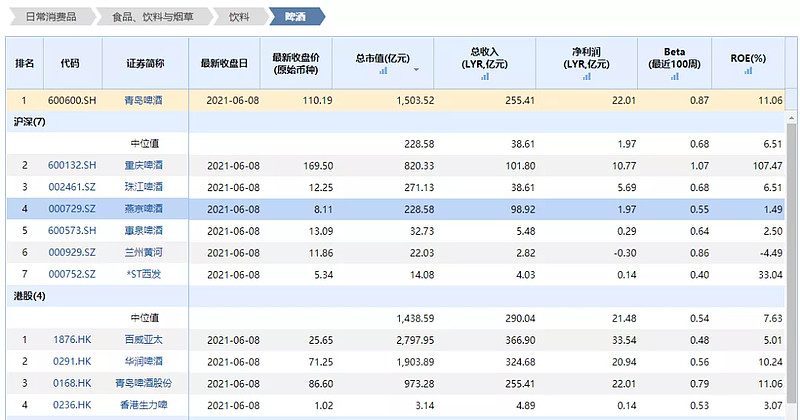Click revenue value 366.90
The width and height of the screenshot is (800, 420).
520,340
